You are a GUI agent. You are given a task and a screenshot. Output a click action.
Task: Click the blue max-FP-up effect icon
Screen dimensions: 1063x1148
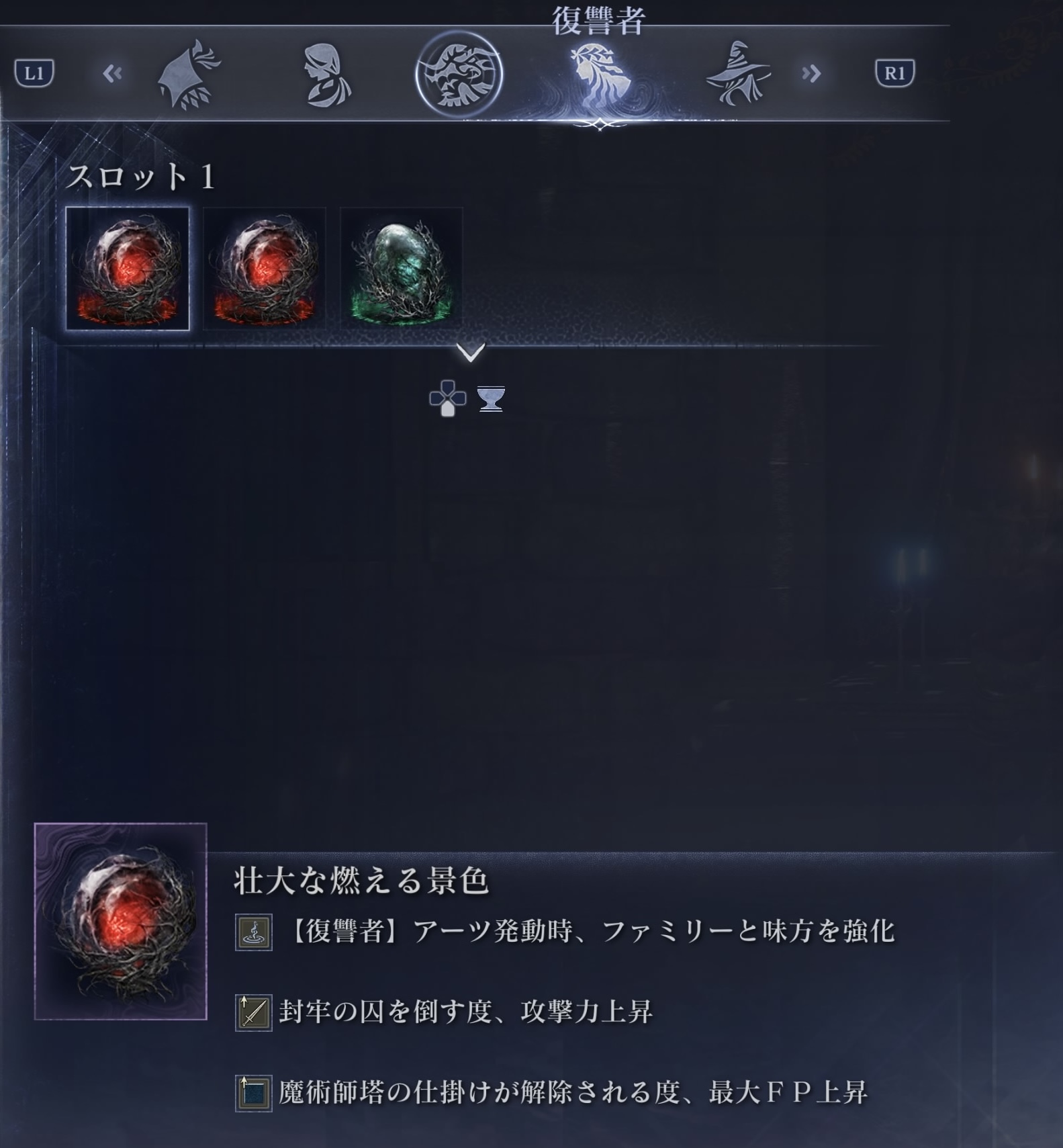pyautogui.click(x=253, y=1094)
